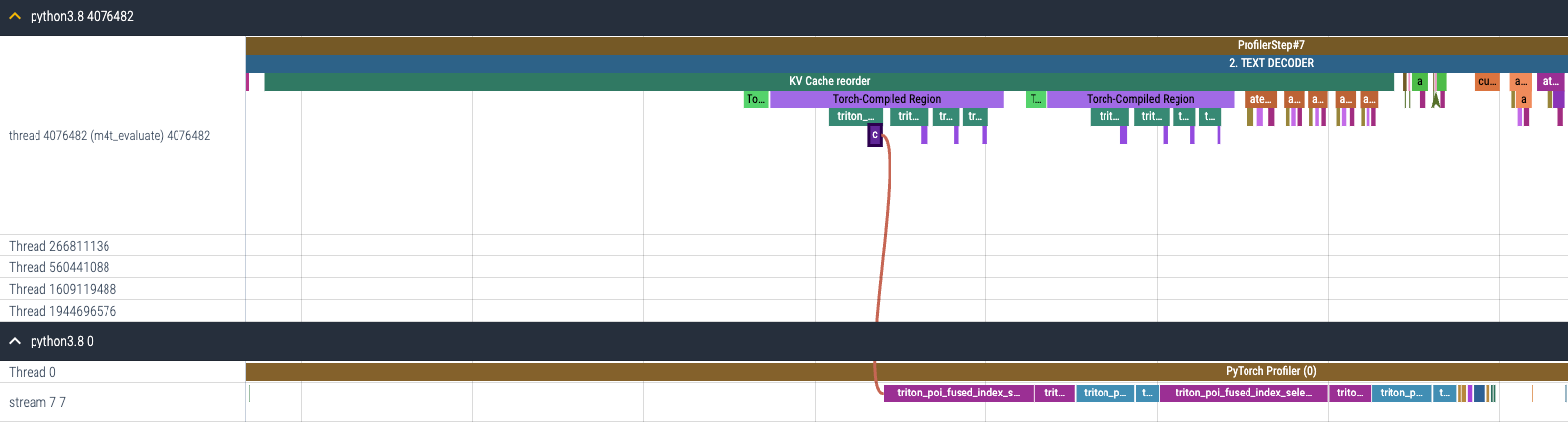Image resolution: width=1568 pixels, height=431 pixels.
Task: Collapse the python3.8 0 process section
Action: click(x=14, y=342)
